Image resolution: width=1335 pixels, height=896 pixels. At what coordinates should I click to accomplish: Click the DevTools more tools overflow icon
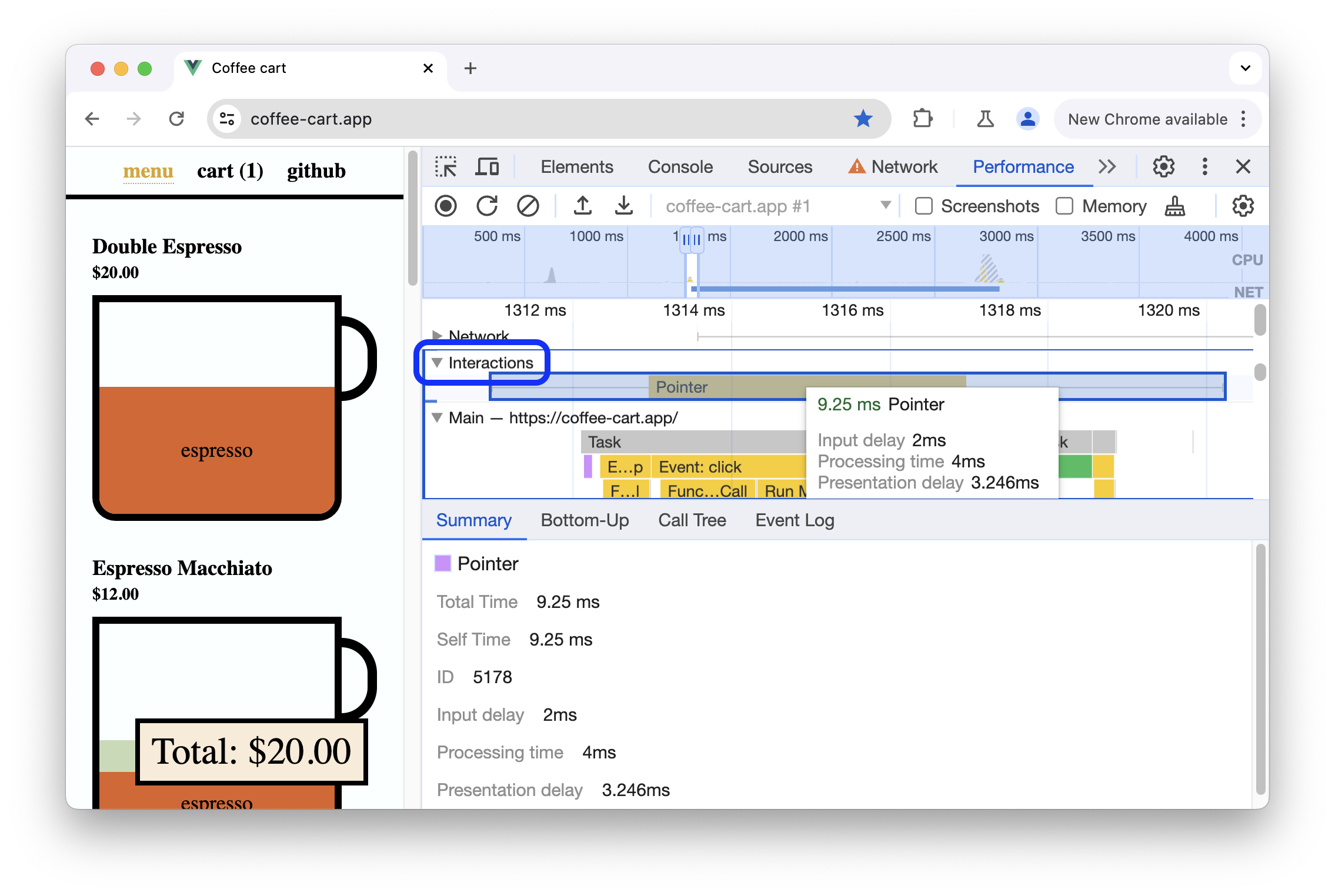coord(1107,167)
